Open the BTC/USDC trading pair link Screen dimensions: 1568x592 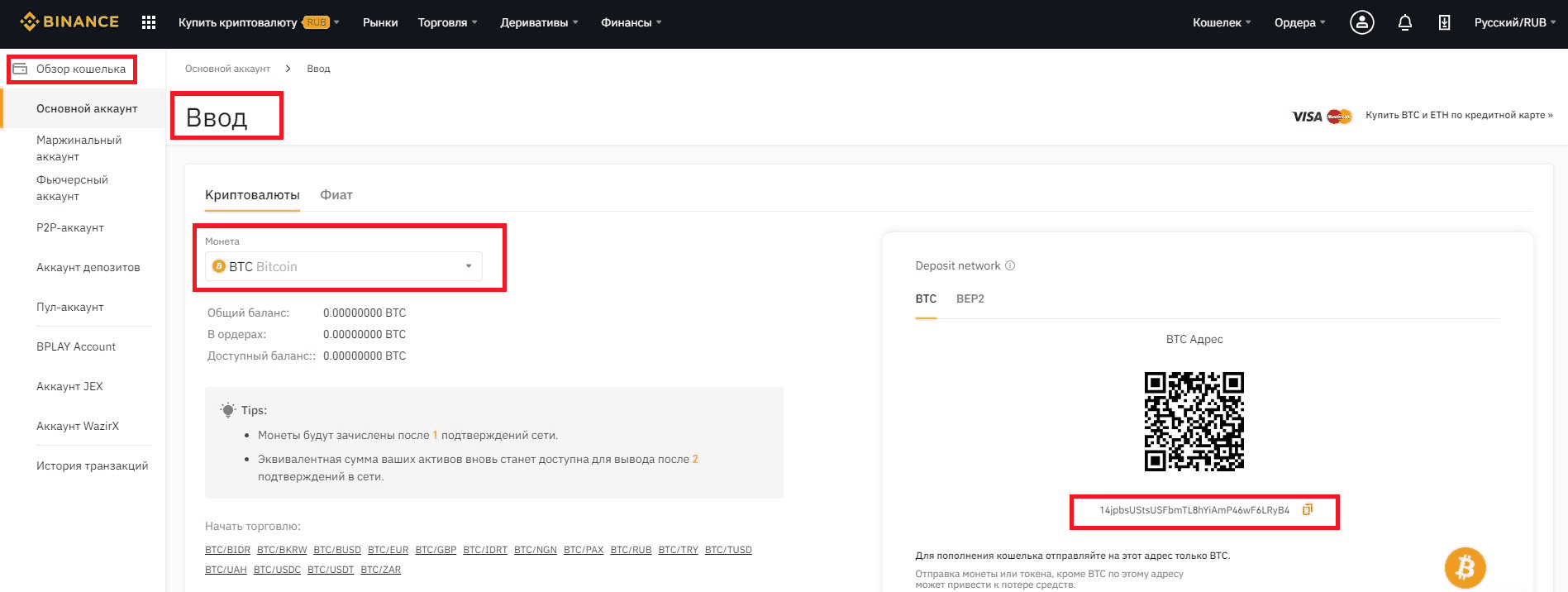pyautogui.click(x=277, y=570)
